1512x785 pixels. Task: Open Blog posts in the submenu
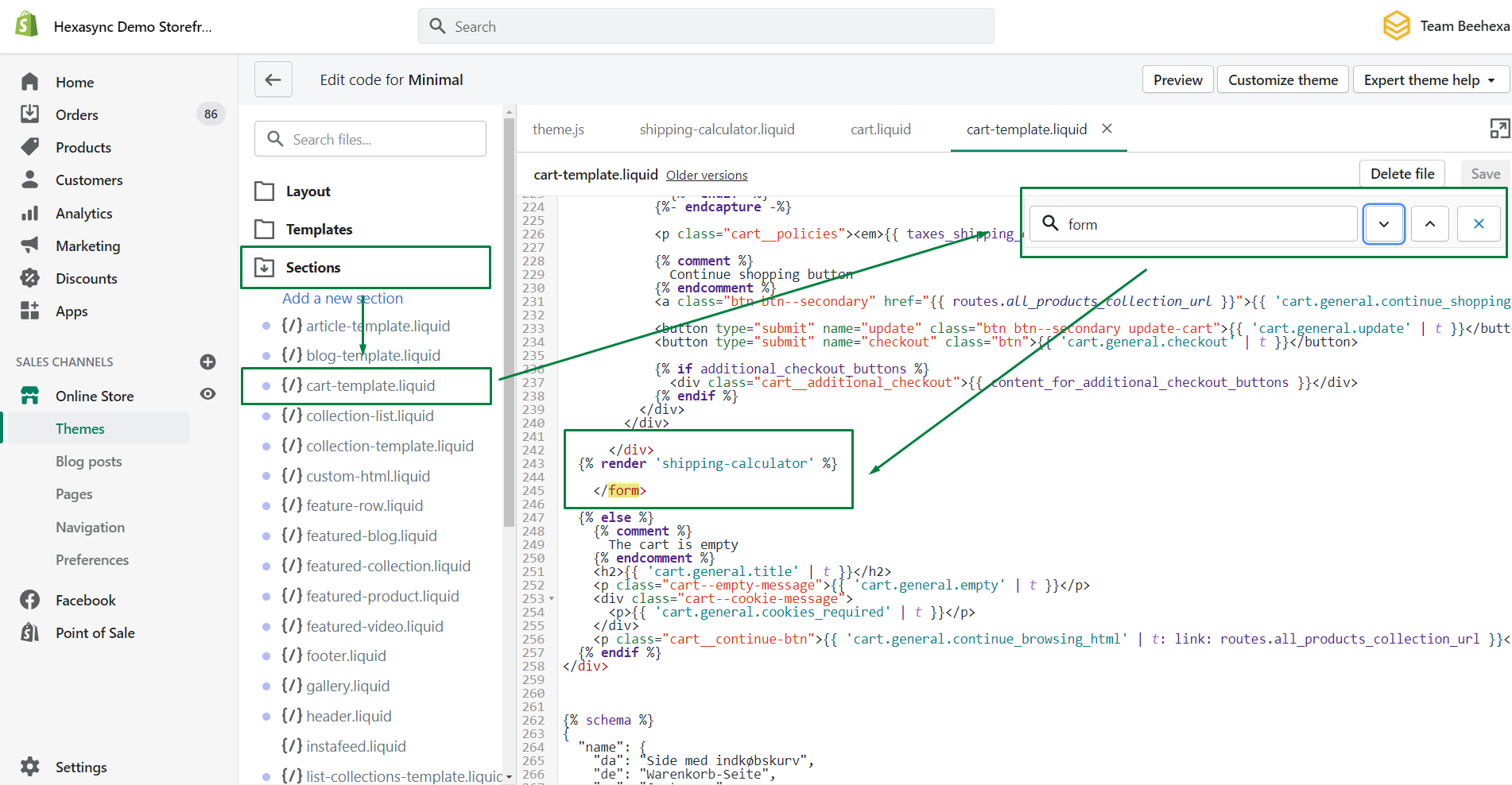89,462
